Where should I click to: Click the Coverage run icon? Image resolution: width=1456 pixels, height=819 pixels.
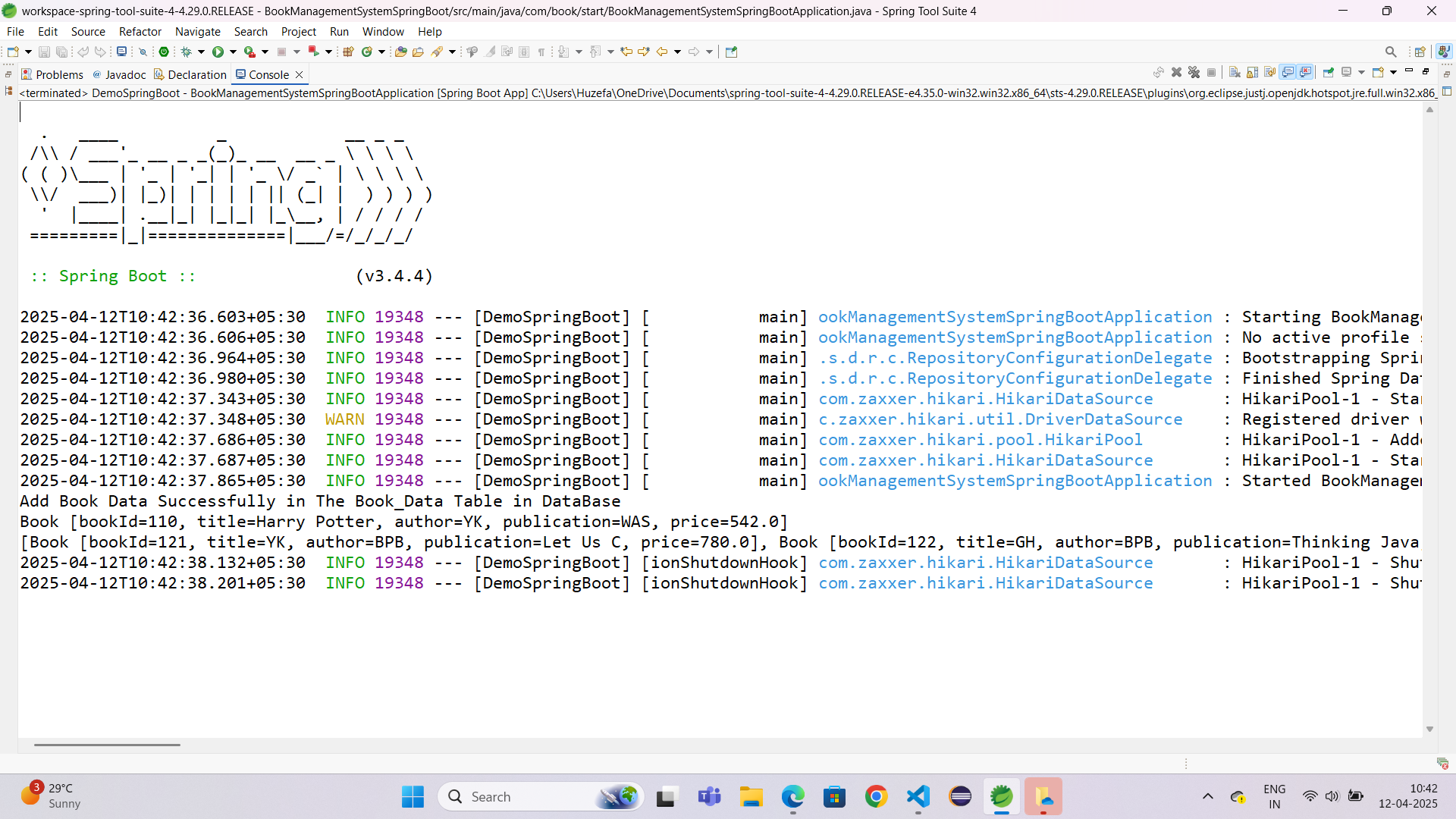click(249, 52)
